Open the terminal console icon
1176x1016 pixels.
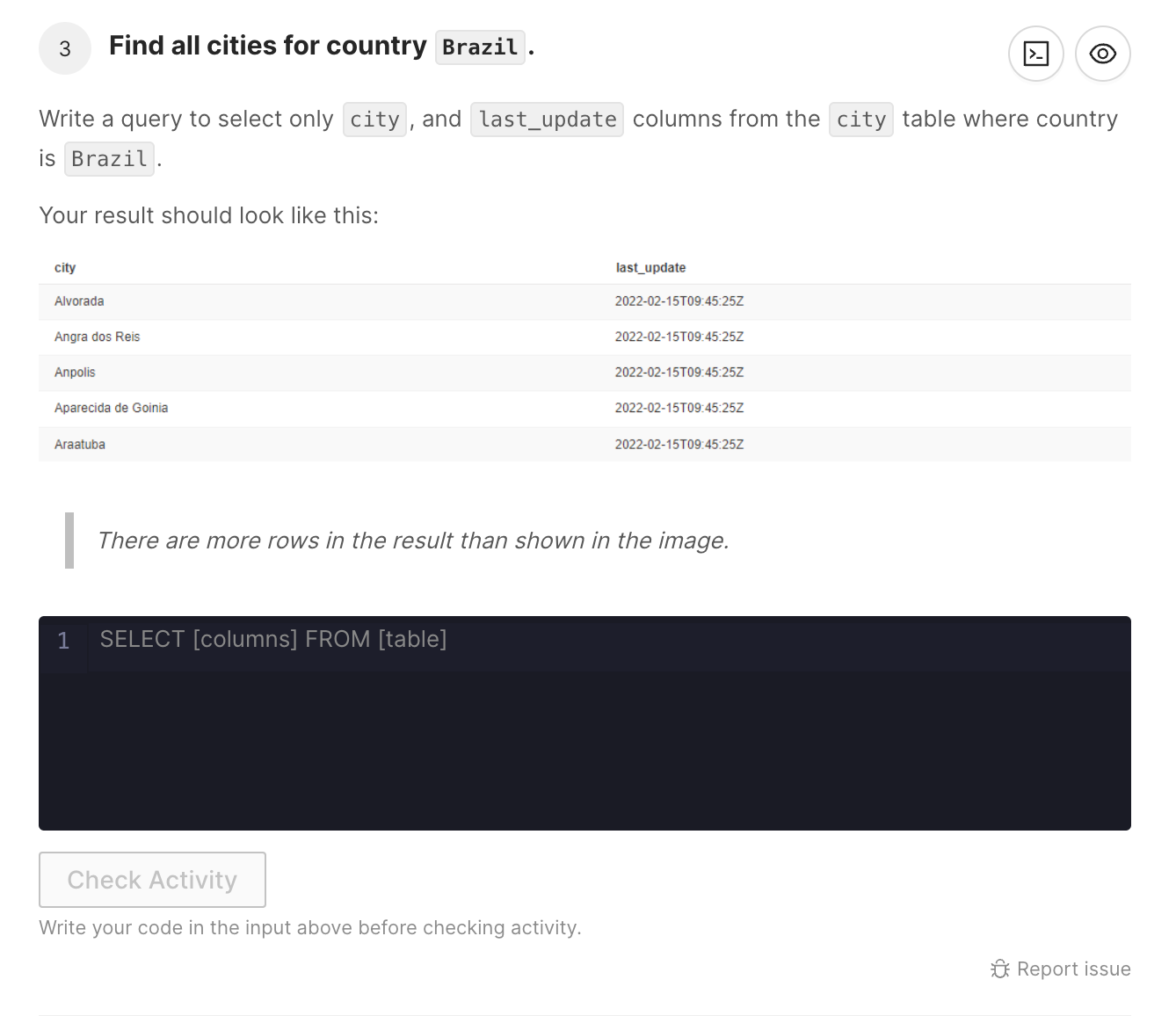point(1036,54)
